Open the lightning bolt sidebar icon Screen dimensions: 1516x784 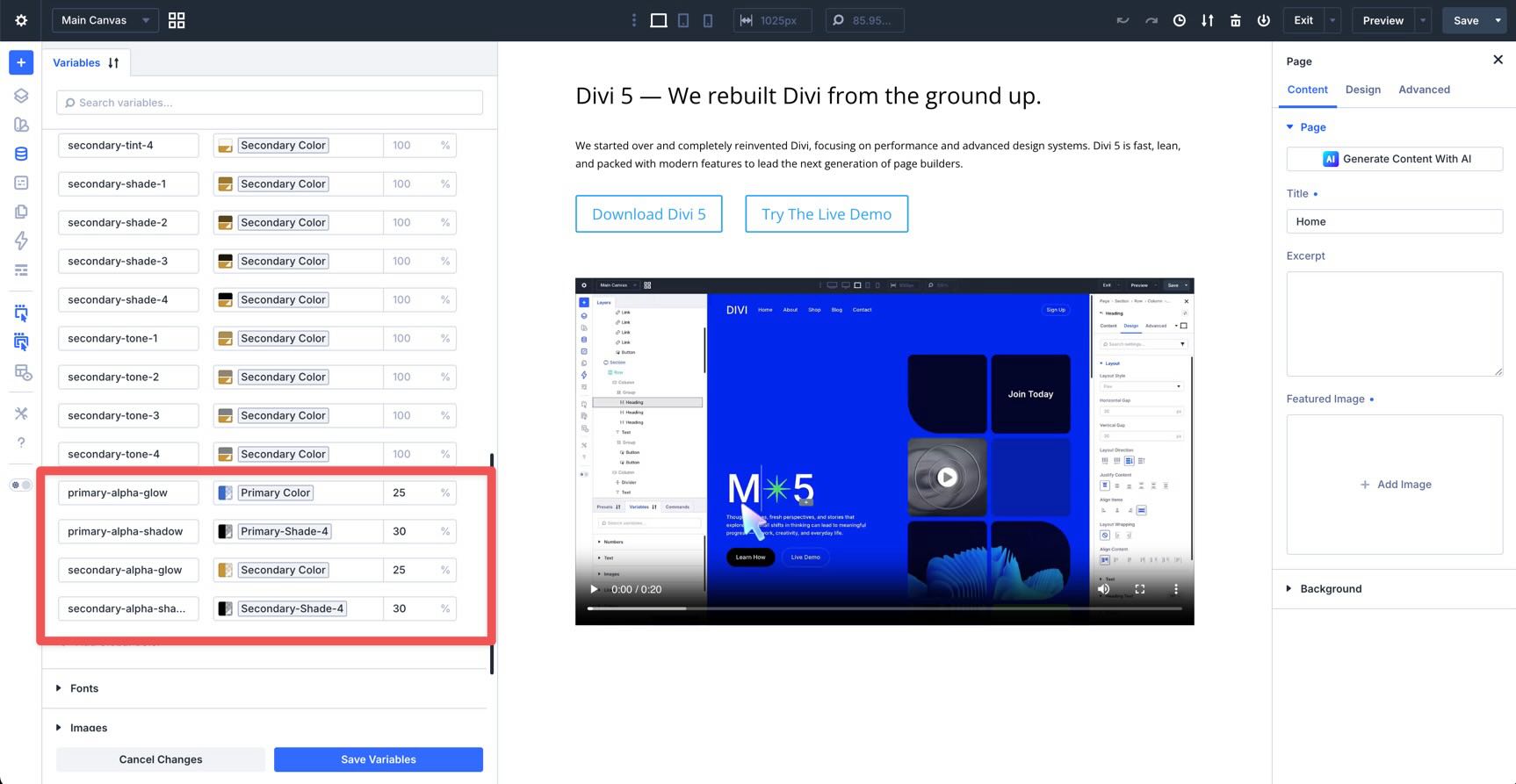pos(21,241)
